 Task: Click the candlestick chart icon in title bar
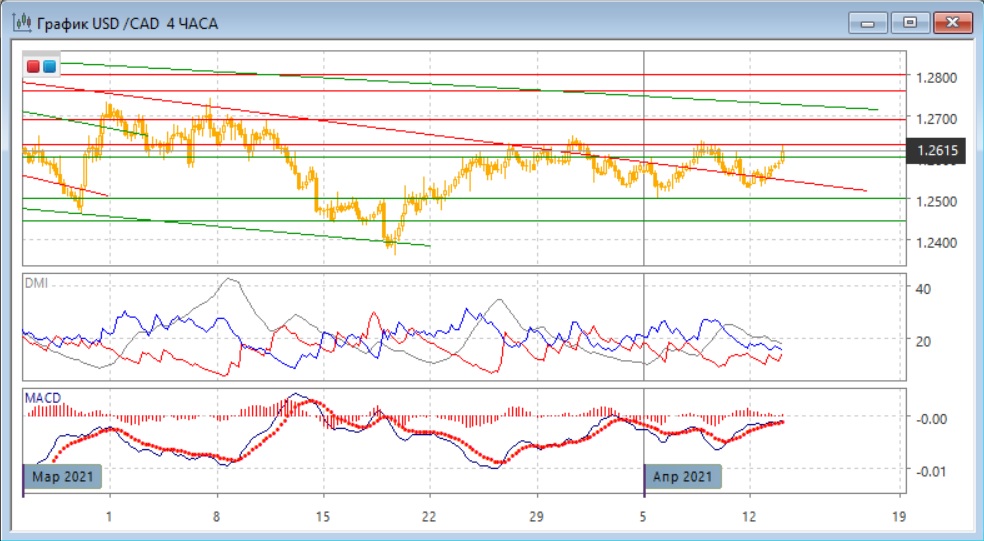click(x=19, y=22)
